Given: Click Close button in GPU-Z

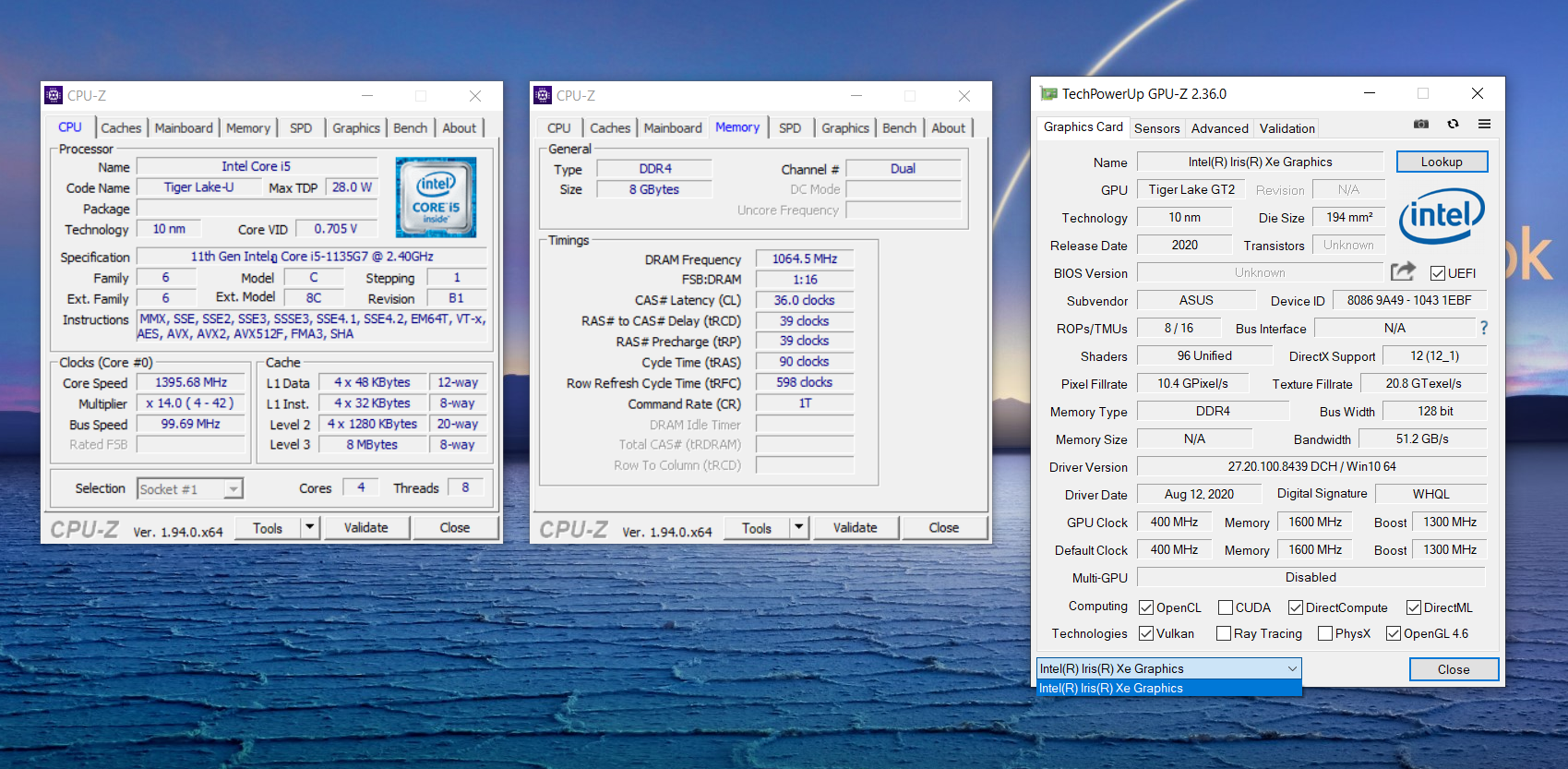Looking at the screenshot, I should pos(1454,669).
